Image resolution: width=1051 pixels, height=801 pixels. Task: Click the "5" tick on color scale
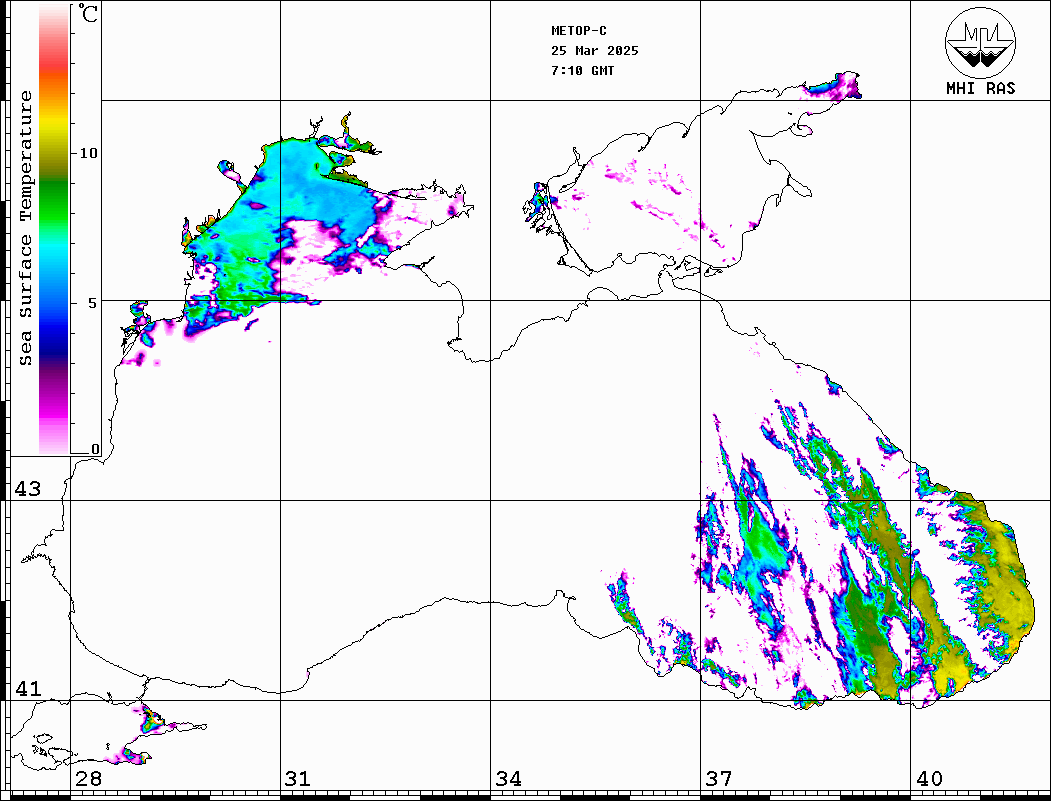pos(92,303)
